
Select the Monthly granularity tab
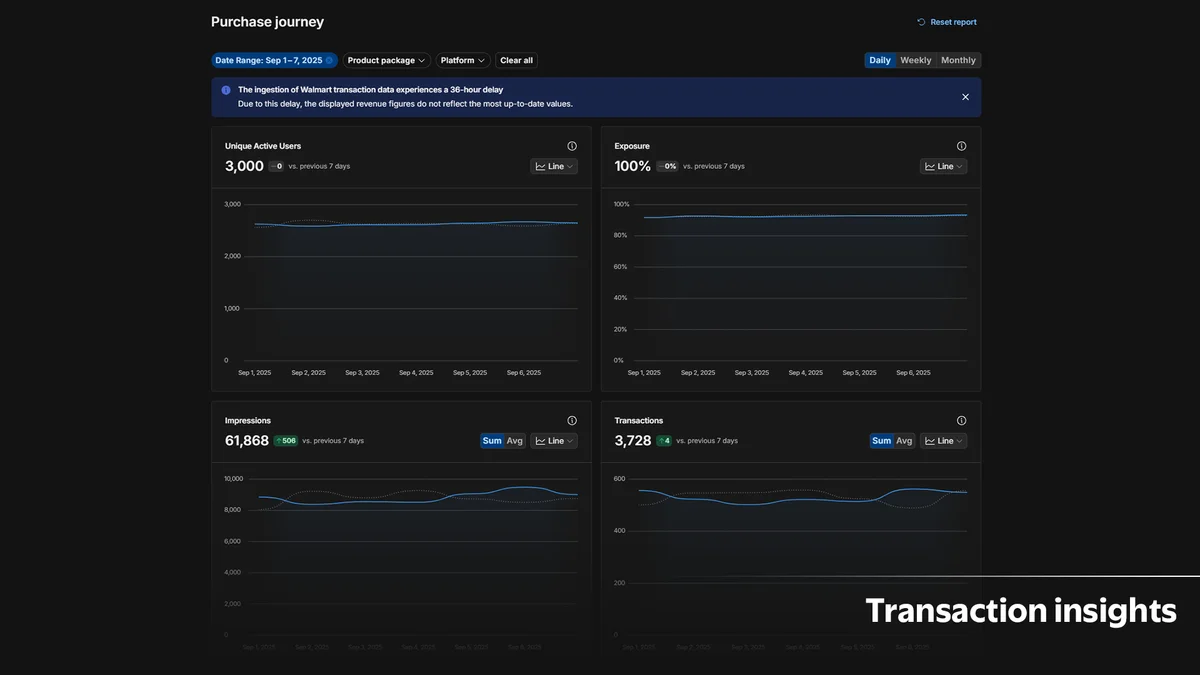pos(958,61)
